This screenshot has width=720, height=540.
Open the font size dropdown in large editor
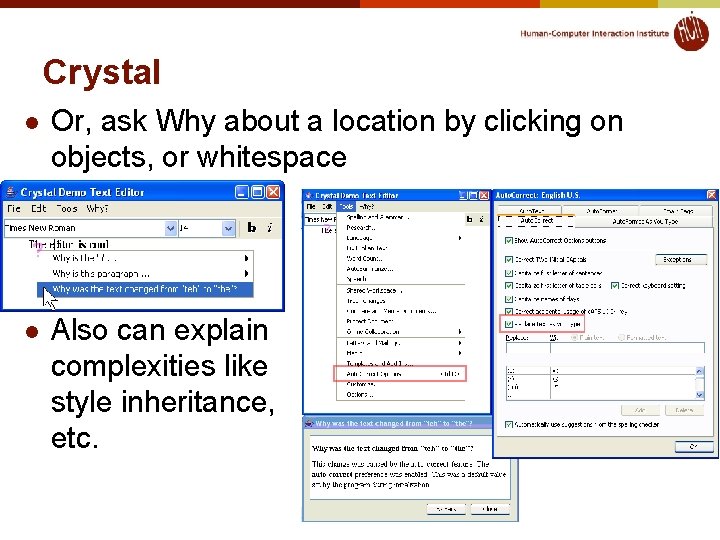tap(228, 228)
